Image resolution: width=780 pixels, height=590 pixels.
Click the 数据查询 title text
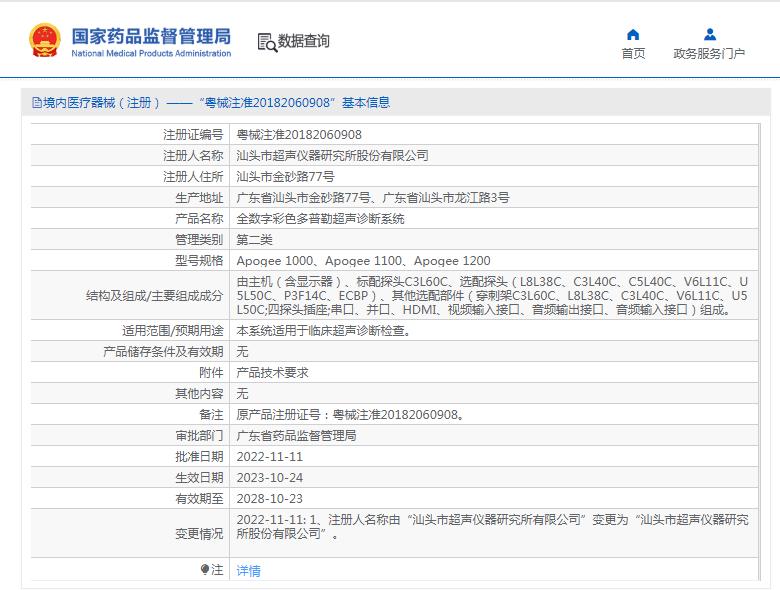pyautogui.click(x=303, y=41)
